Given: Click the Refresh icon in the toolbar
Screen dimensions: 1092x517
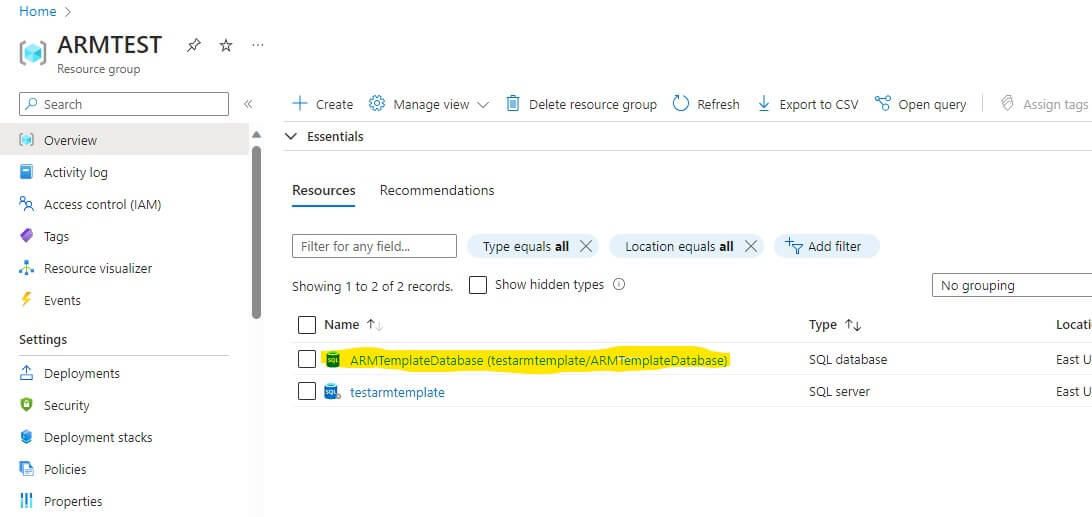Looking at the screenshot, I should [681, 104].
